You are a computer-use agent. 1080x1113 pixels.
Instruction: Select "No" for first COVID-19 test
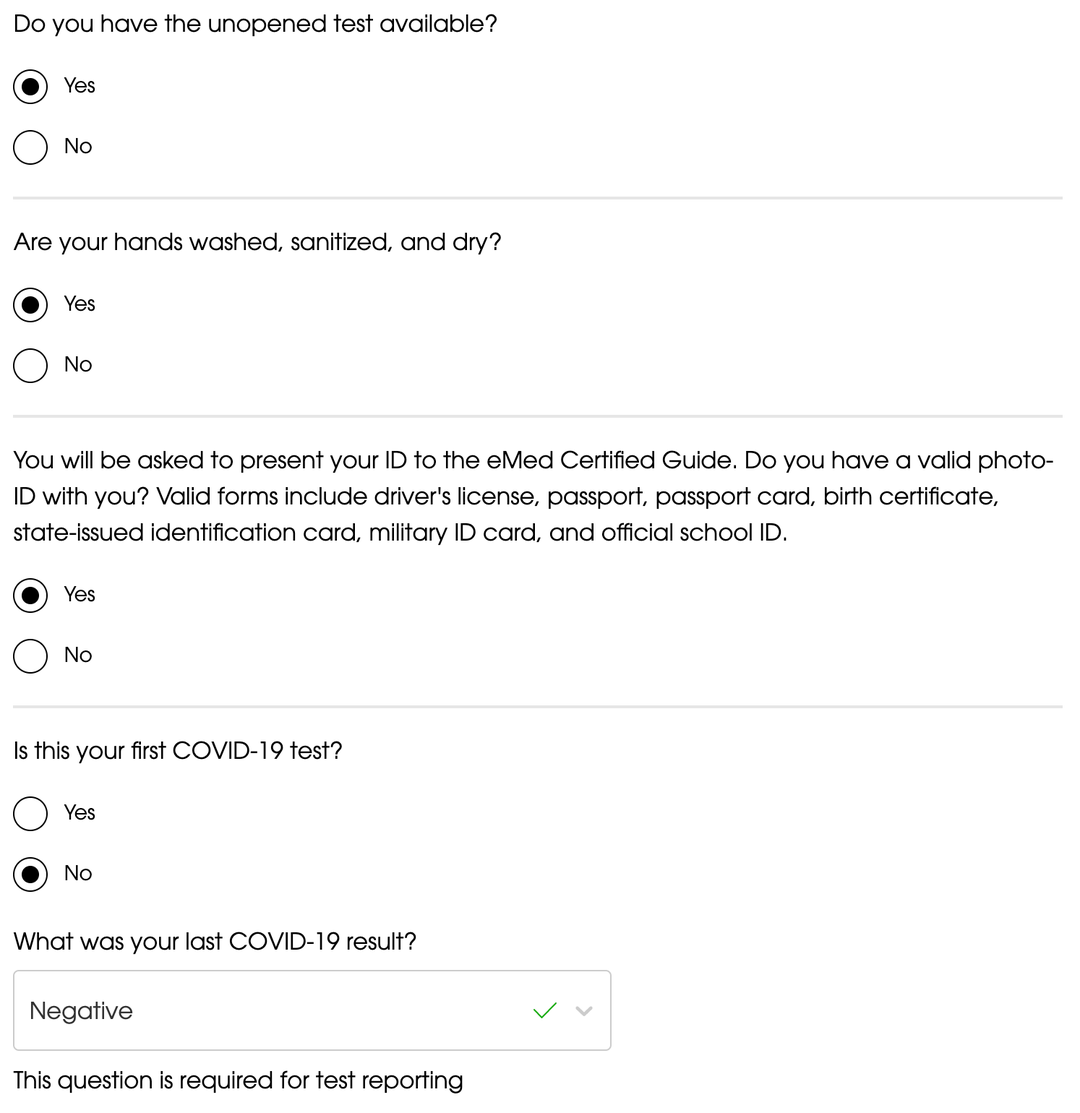pyautogui.click(x=30, y=873)
